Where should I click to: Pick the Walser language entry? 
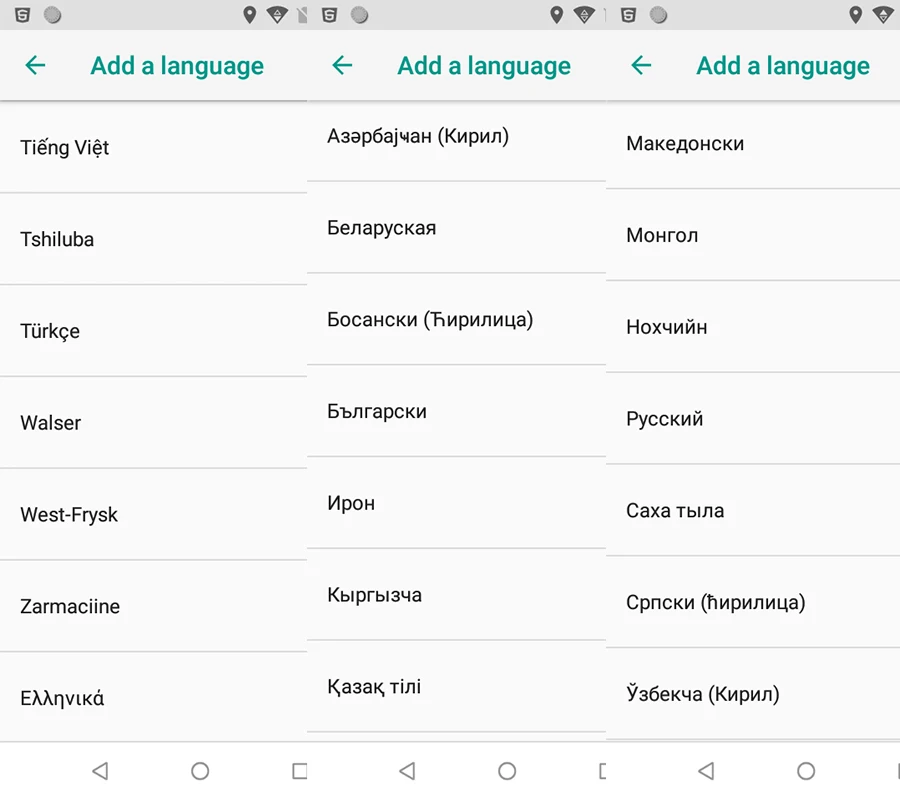tap(153, 423)
